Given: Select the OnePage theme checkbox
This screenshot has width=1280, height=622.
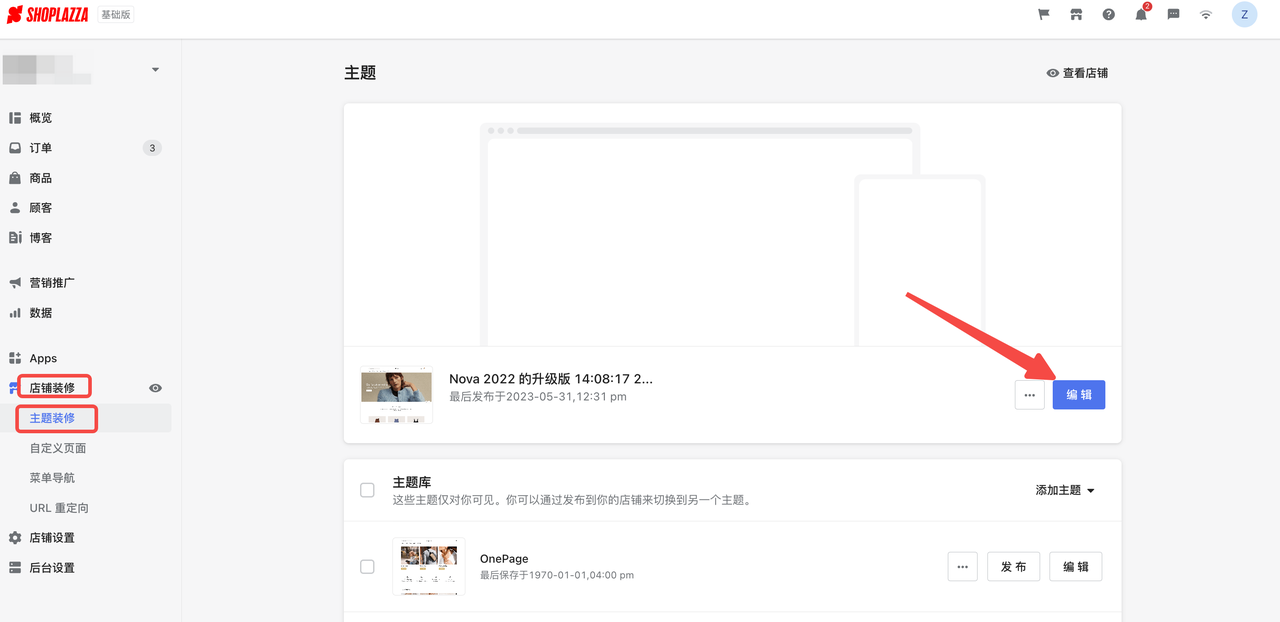Looking at the screenshot, I should click(367, 567).
